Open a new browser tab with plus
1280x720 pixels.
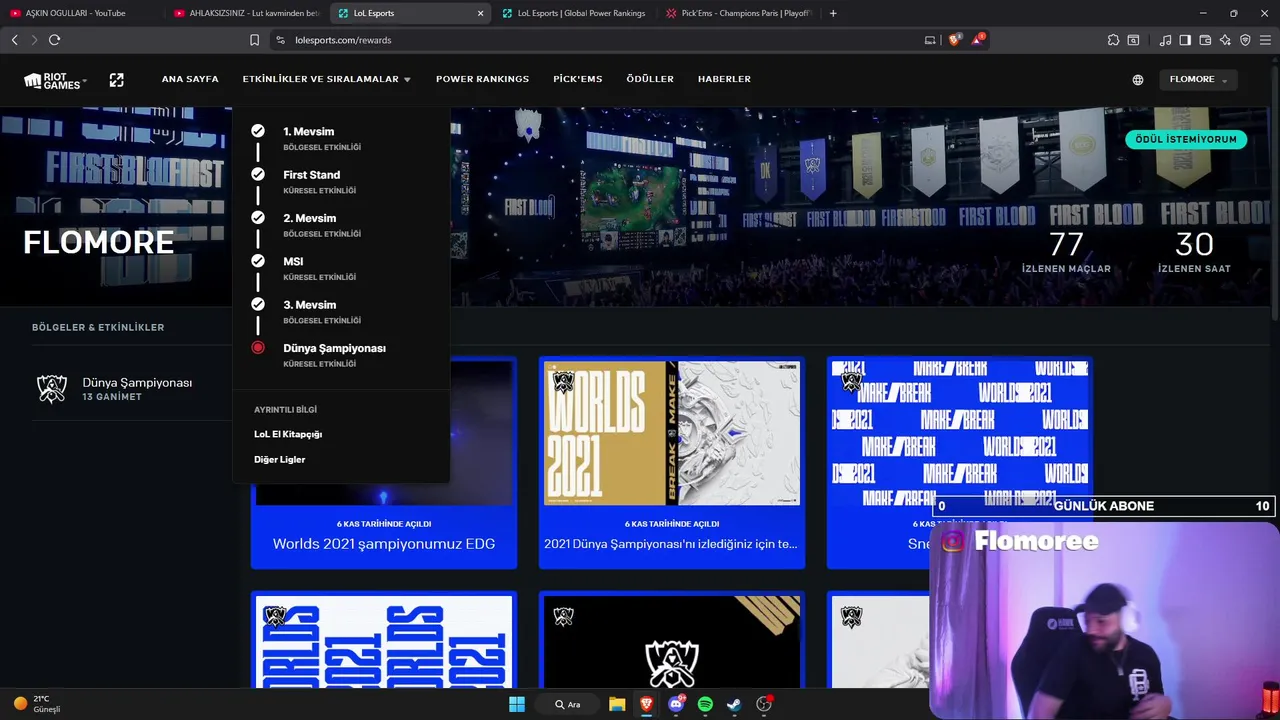click(833, 13)
